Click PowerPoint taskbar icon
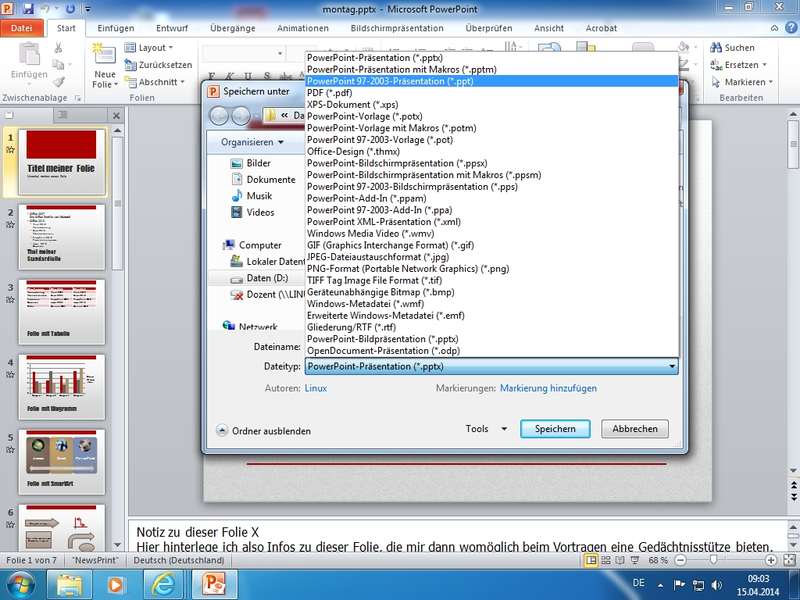This screenshot has height=600, width=800. (214, 585)
